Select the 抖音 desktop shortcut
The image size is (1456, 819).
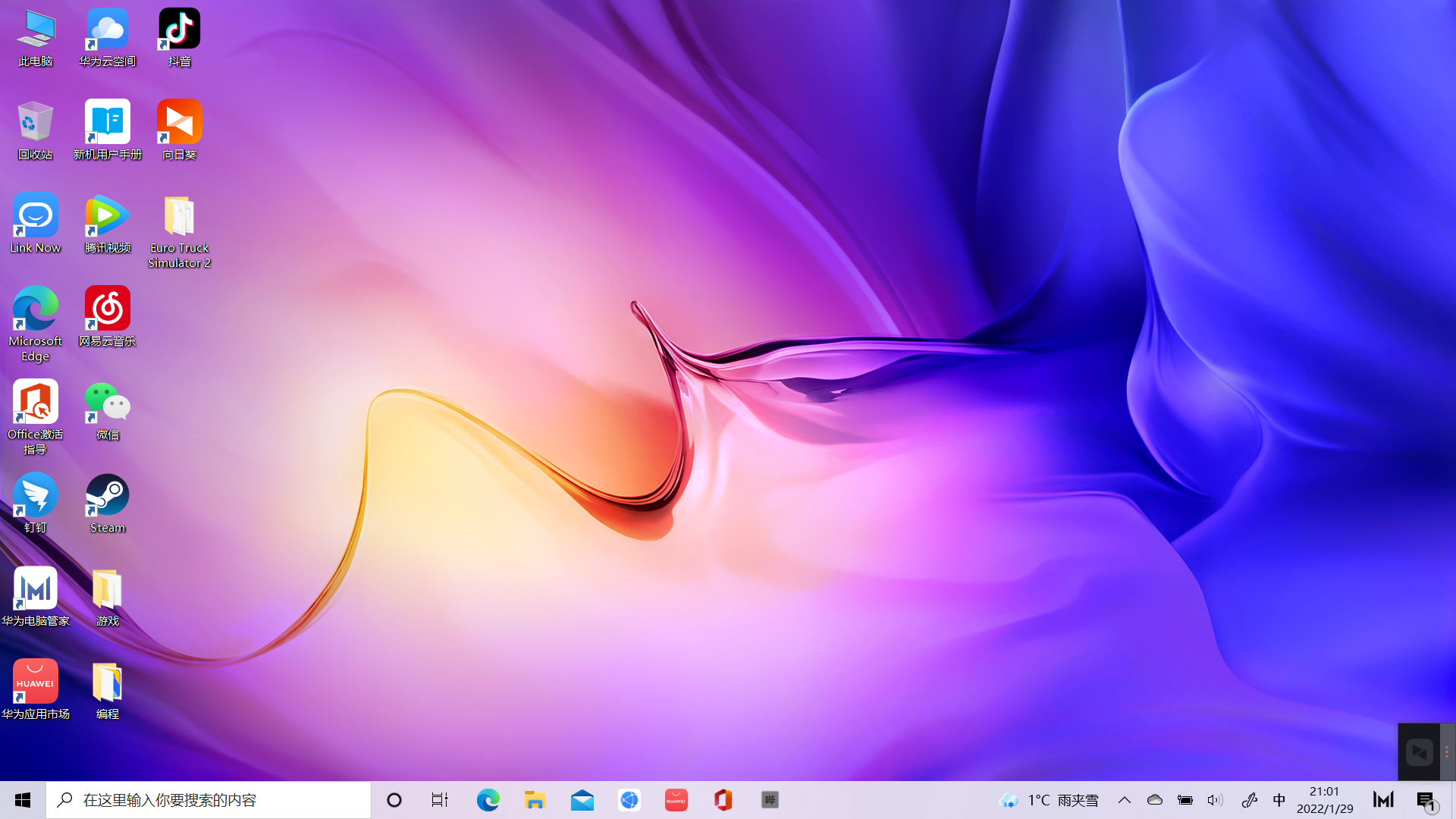click(x=180, y=38)
